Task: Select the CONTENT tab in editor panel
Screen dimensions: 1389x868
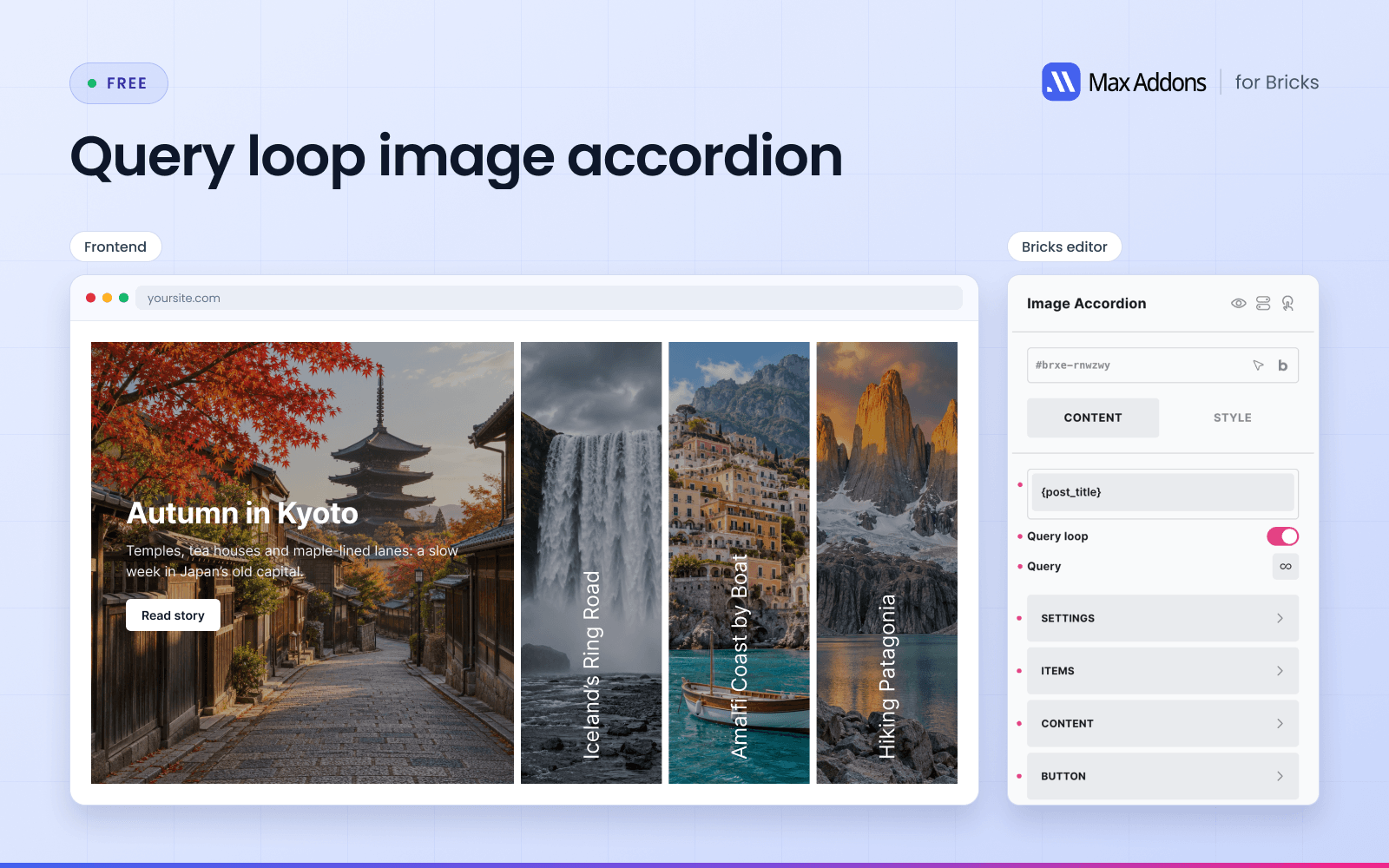Action: pyautogui.click(x=1093, y=418)
